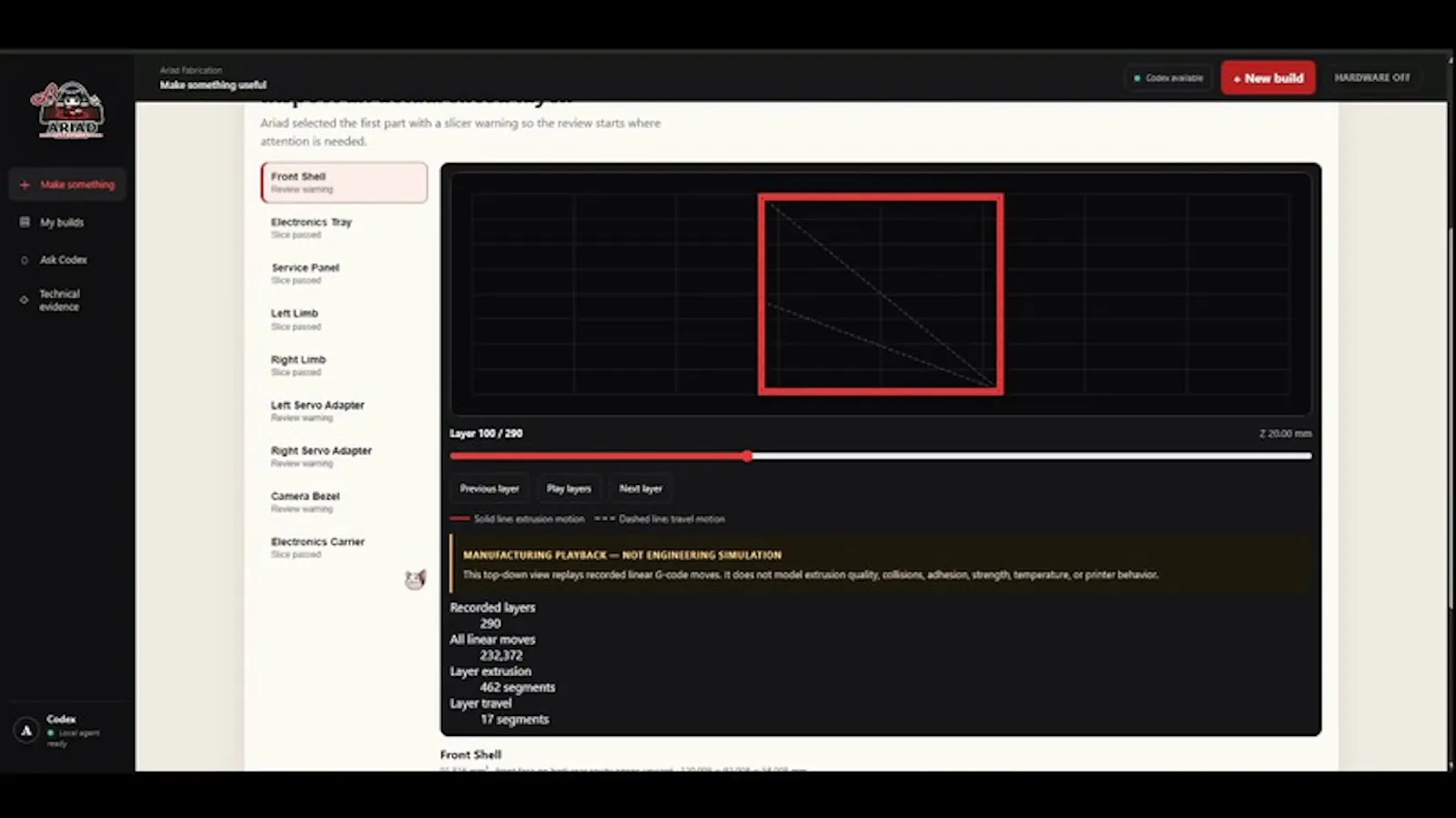The height and width of the screenshot is (818, 1456).
Task: Click the page vertical scrollbar
Action: pos(1451,419)
